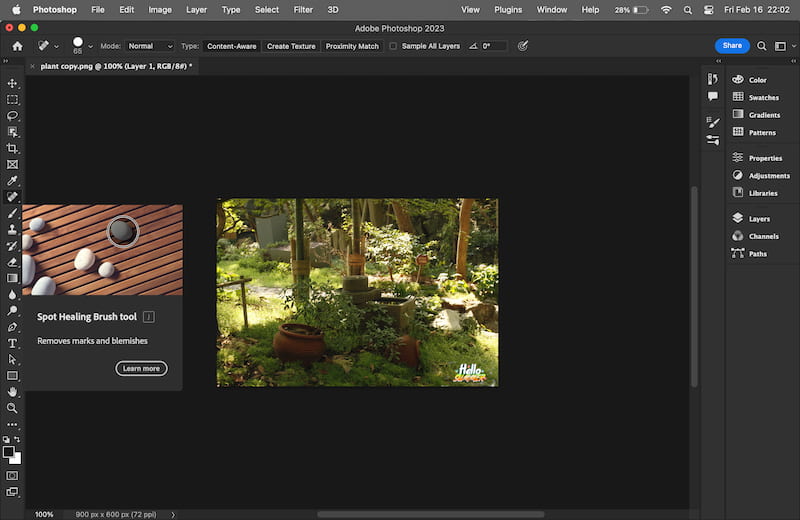The image size is (800, 520).
Task: Click Learn more in tooltip
Action: coord(141,368)
